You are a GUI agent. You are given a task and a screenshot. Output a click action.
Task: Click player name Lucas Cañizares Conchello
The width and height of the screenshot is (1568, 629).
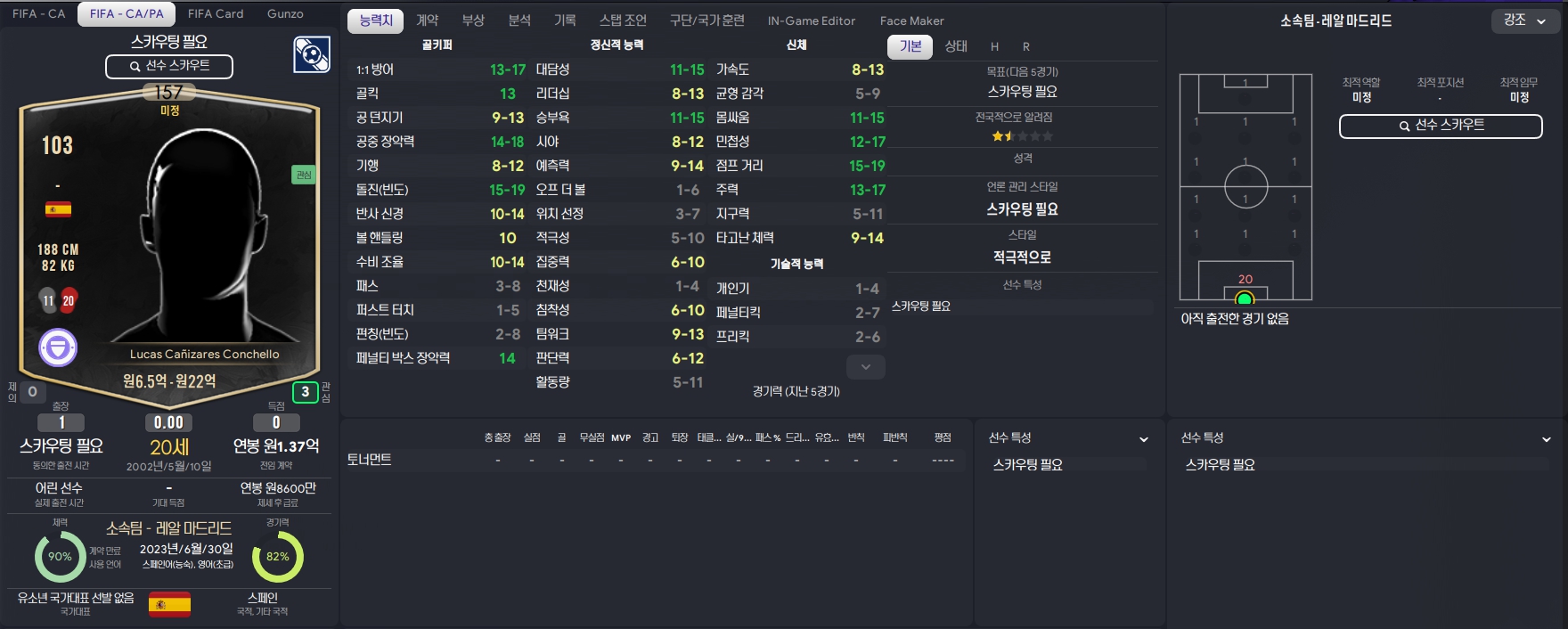point(205,355)
